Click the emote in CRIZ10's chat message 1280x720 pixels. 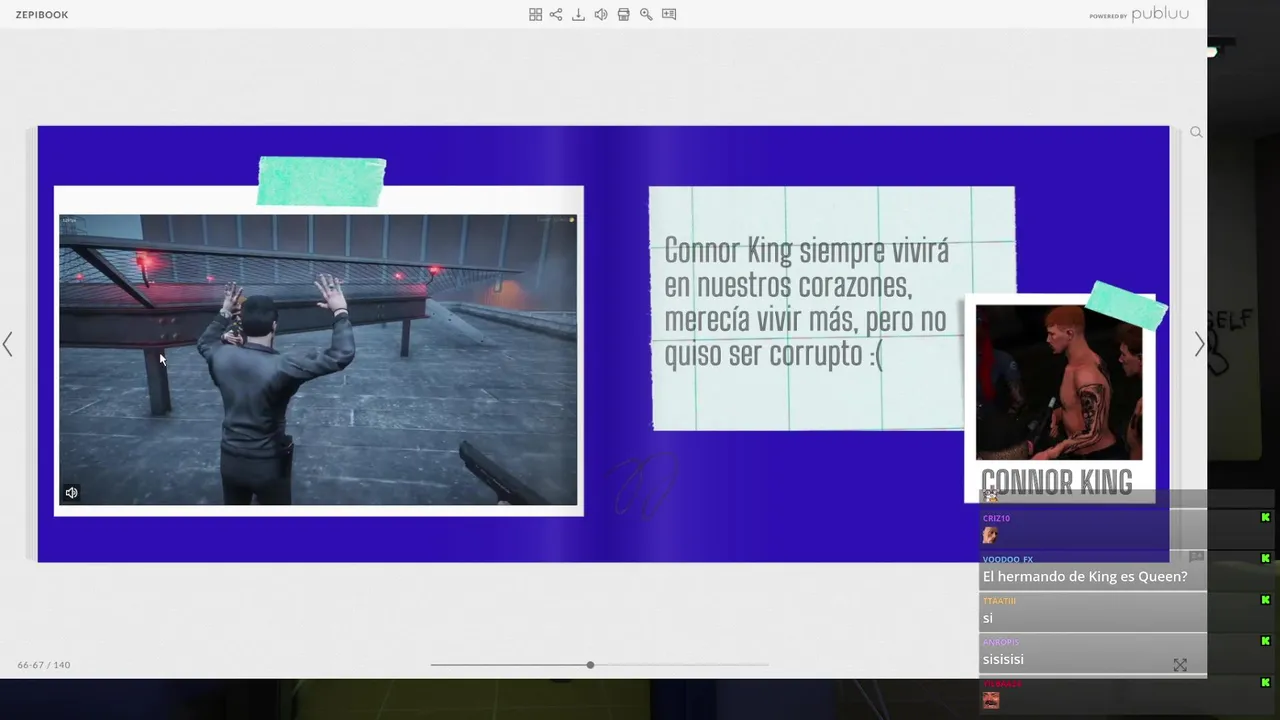tap(990, 535)
